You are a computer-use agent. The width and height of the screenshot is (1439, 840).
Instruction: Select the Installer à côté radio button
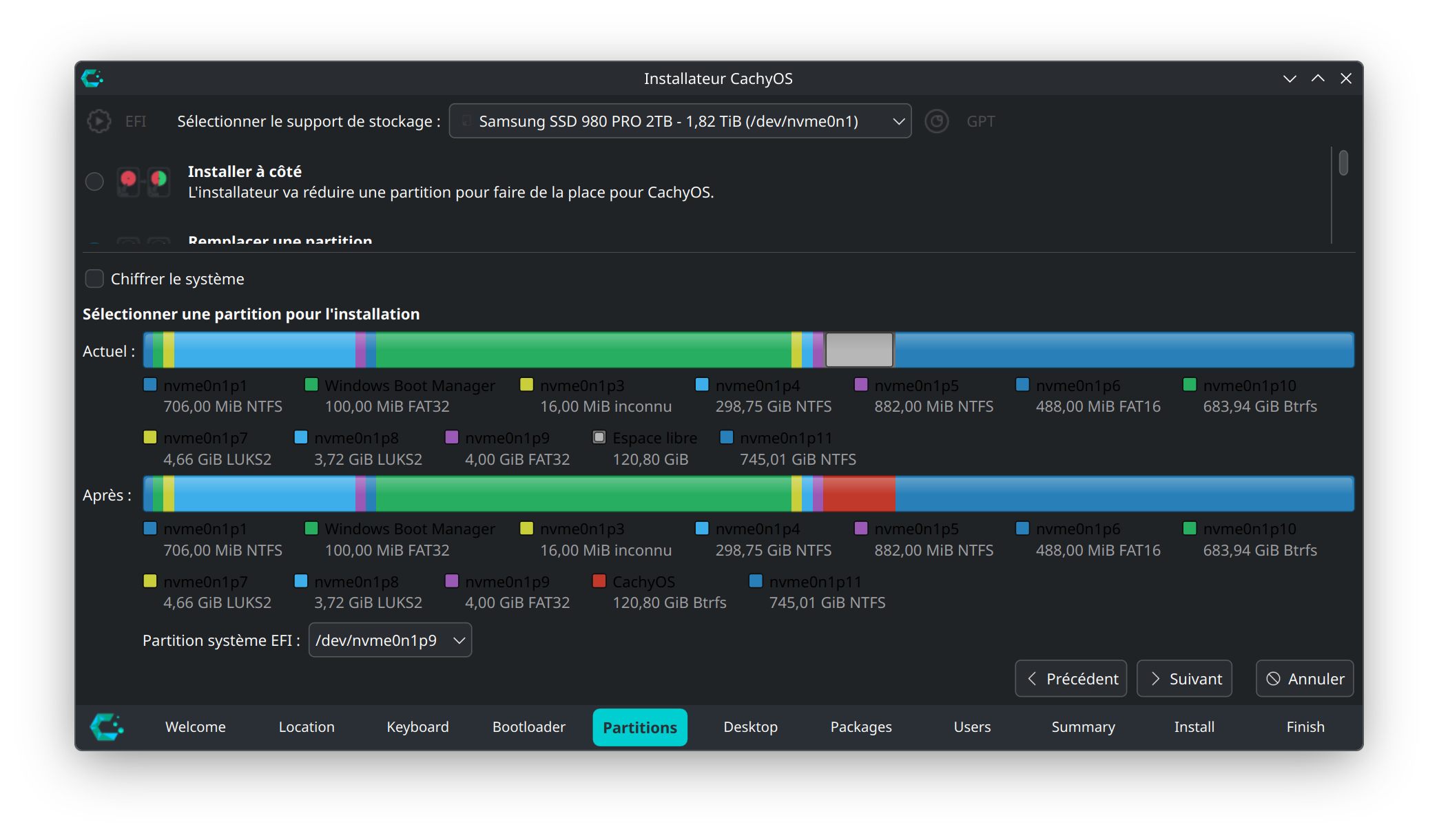coord(94,181)
